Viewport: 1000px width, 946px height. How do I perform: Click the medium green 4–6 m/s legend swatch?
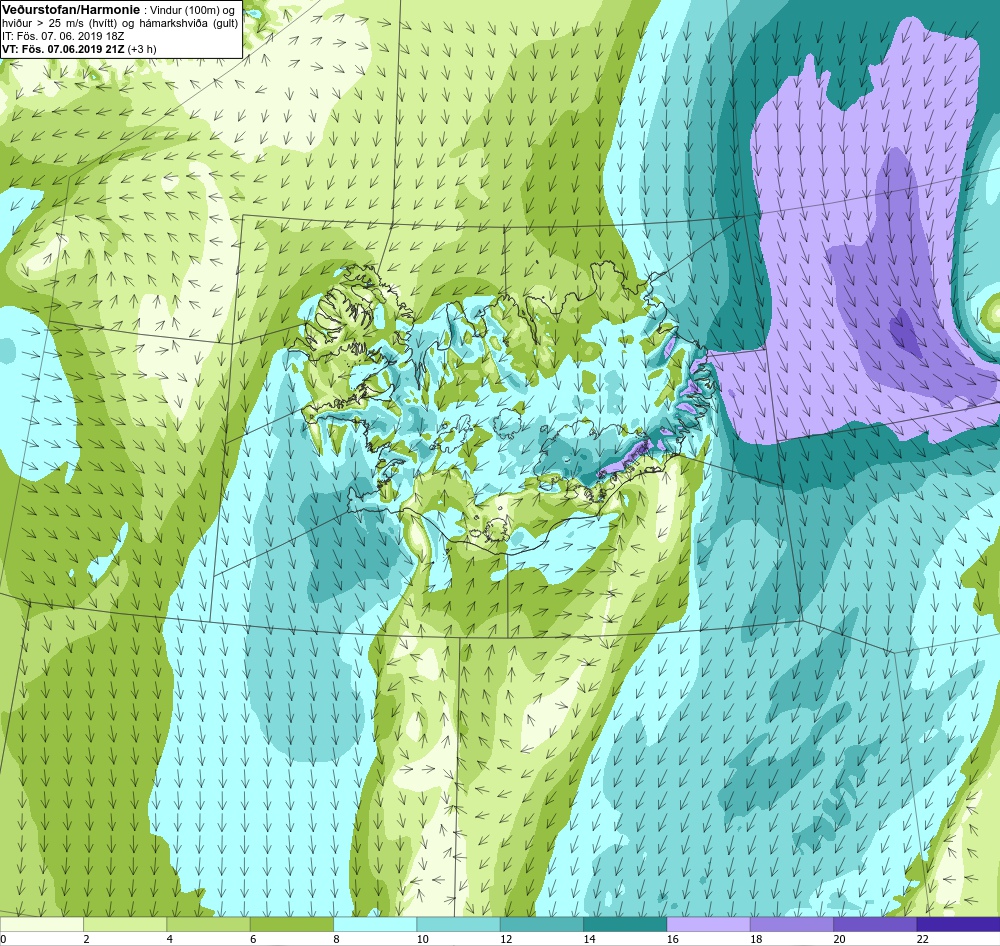[209, 924]
